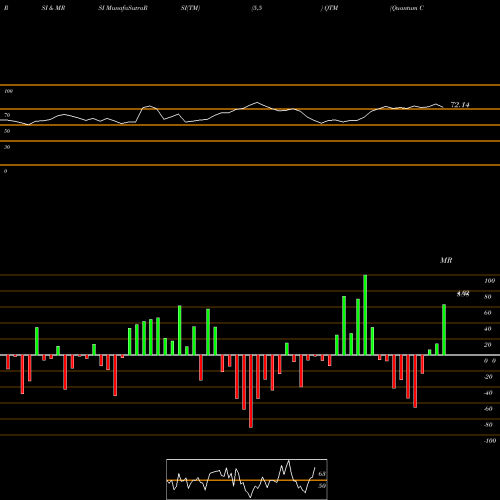Click the '(5,5' parameter text
This screenshot has height=500, width=500.
pos(257,8)
